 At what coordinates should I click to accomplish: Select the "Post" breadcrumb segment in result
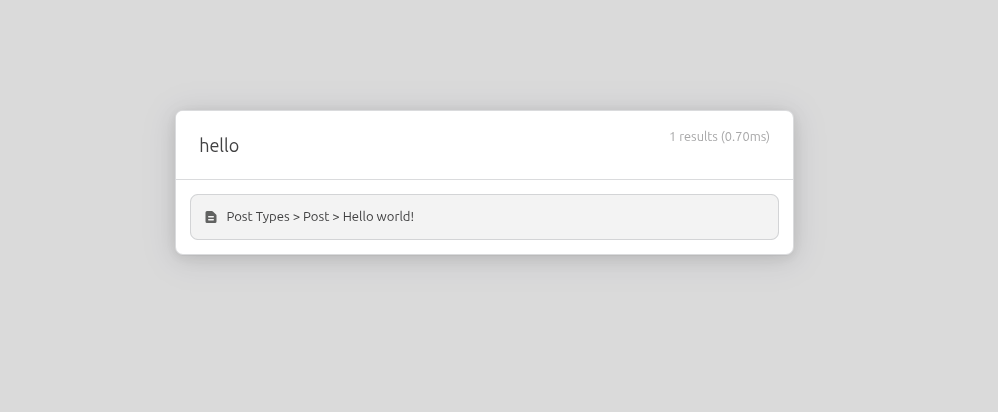point(316,217)
